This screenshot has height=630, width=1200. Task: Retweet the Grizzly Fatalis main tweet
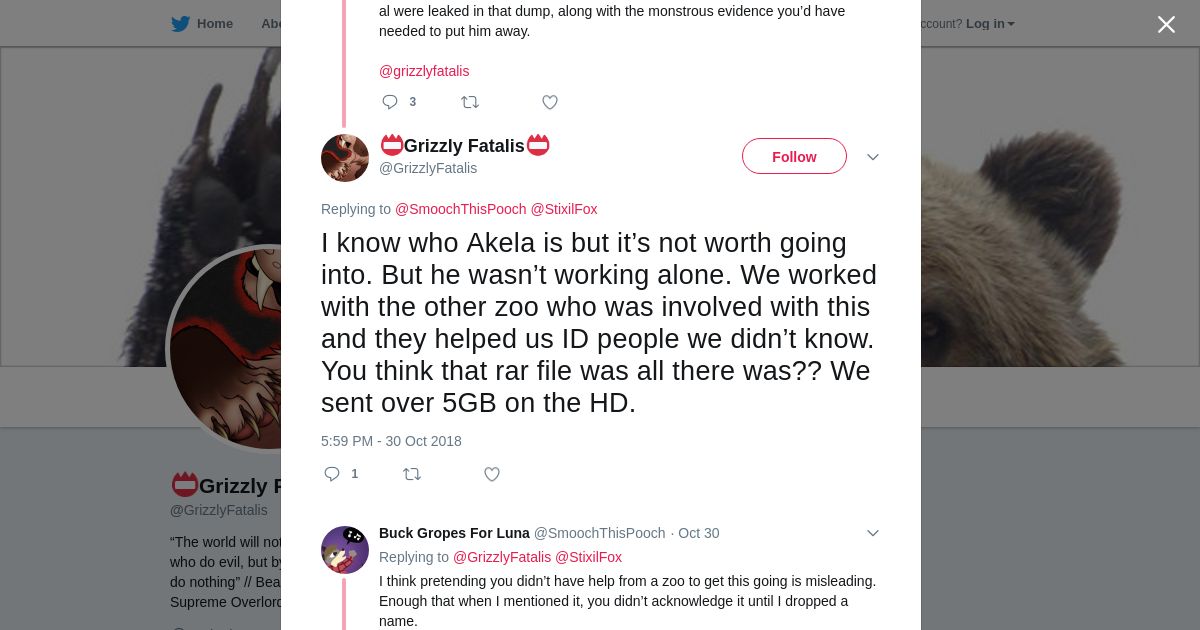pos(412,474)
